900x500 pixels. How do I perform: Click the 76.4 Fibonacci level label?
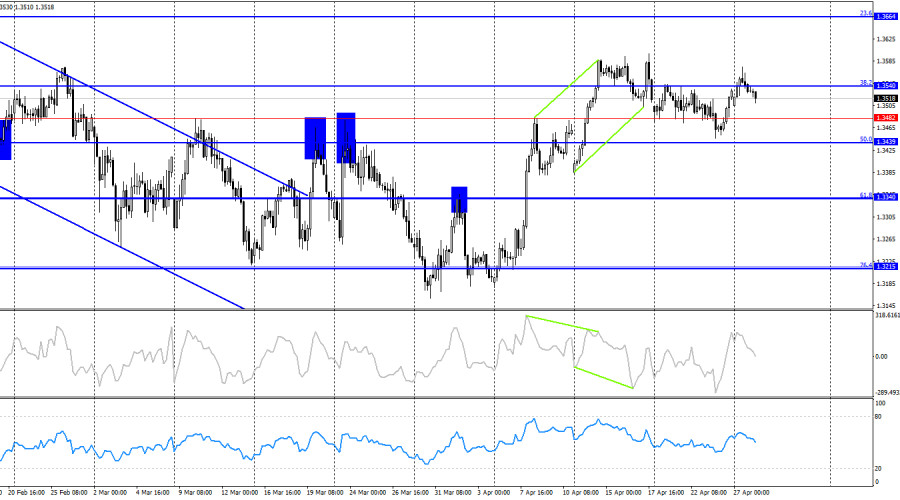click(866, 265)
